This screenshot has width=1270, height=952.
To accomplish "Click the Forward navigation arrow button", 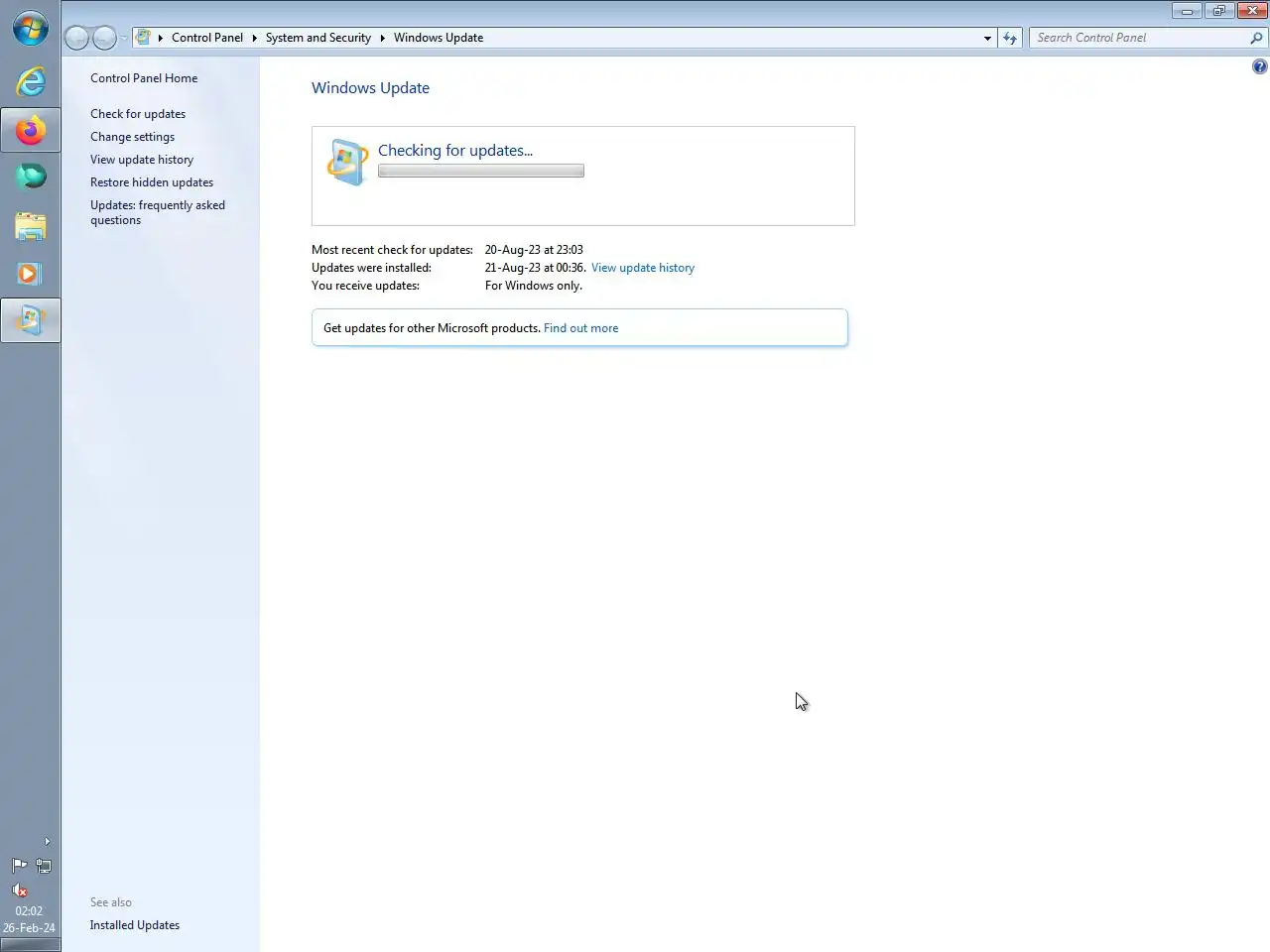I will tap(104, 38).
